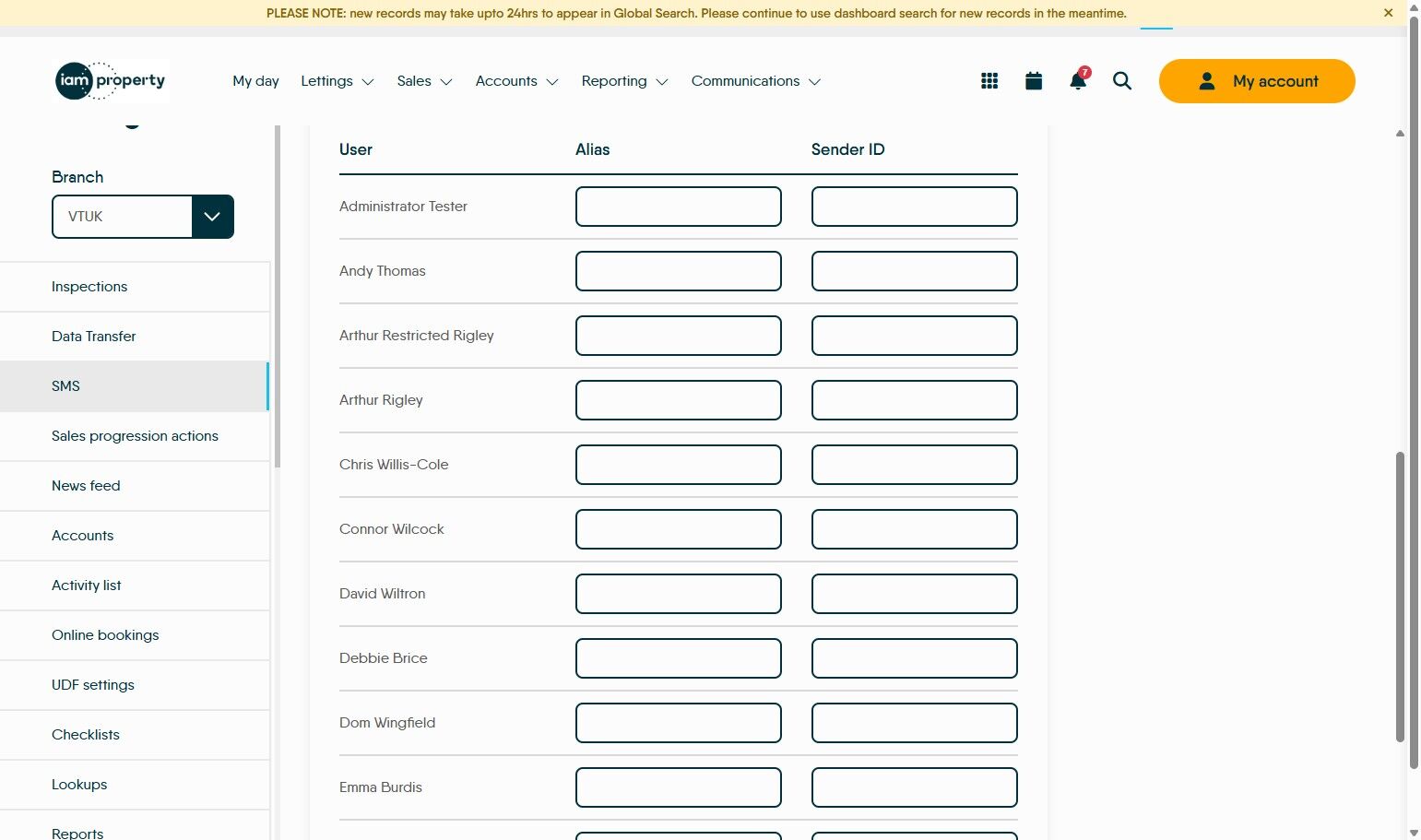This screenshot has height=840, width=1421.
Task: Expand the Communications menu
Action: tap(756, 81)
